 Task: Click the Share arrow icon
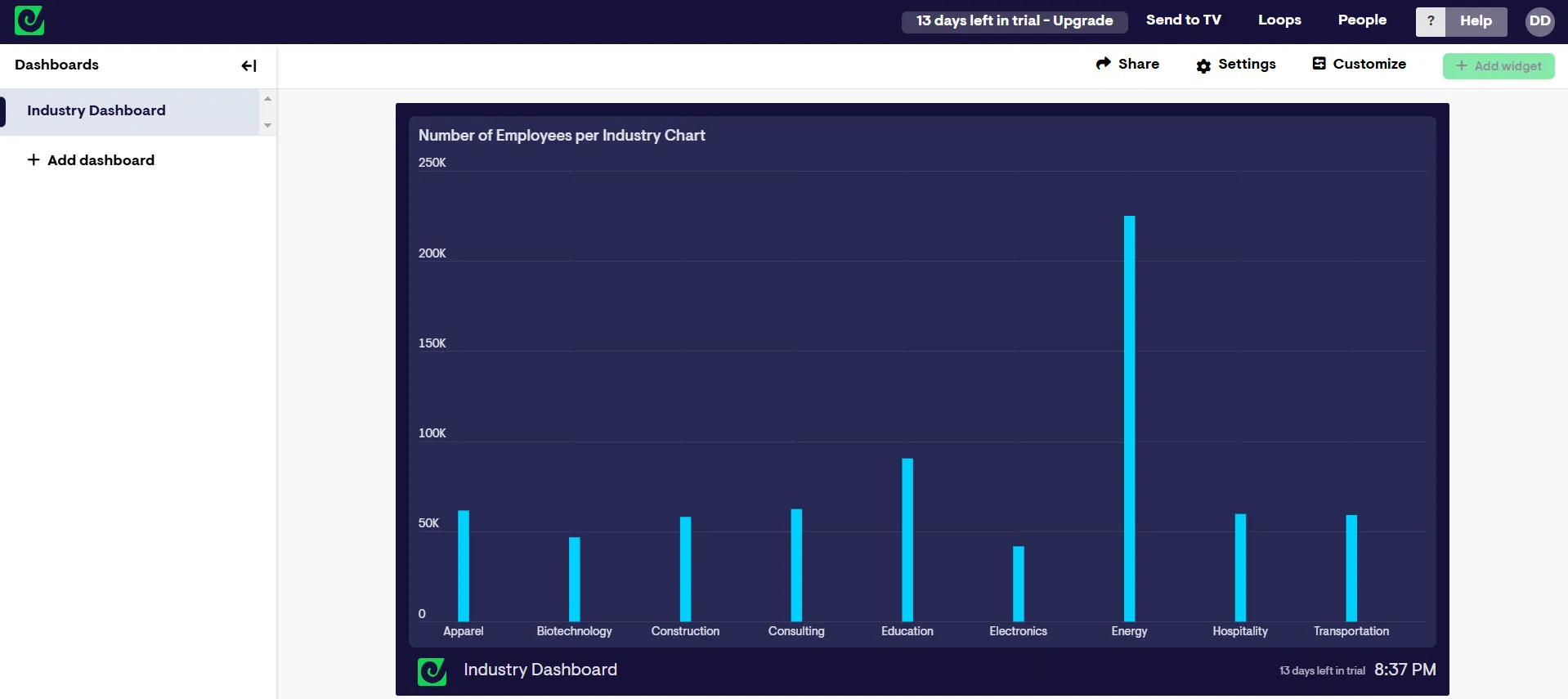point(1104,64)
